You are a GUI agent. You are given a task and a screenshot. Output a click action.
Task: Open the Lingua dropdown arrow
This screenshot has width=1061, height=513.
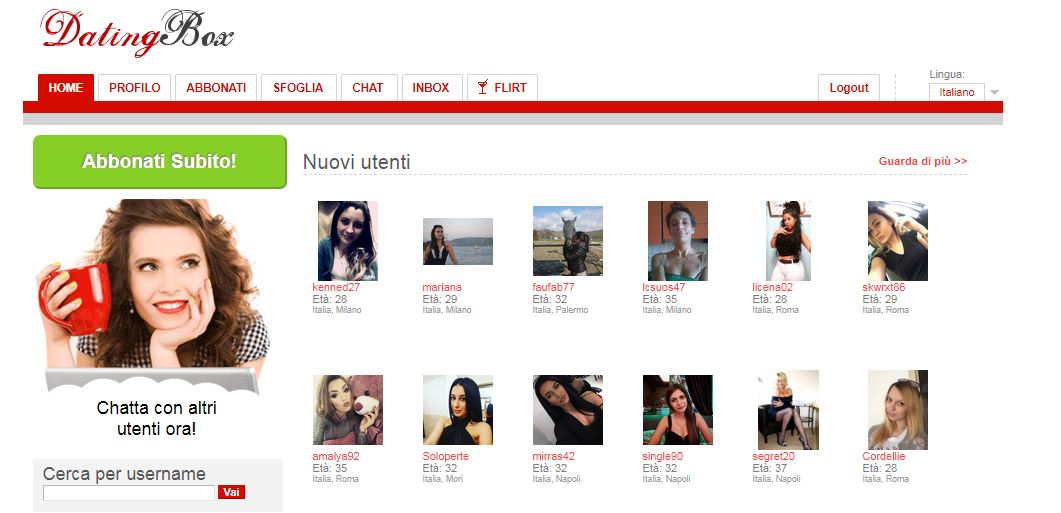click(993, 93)
